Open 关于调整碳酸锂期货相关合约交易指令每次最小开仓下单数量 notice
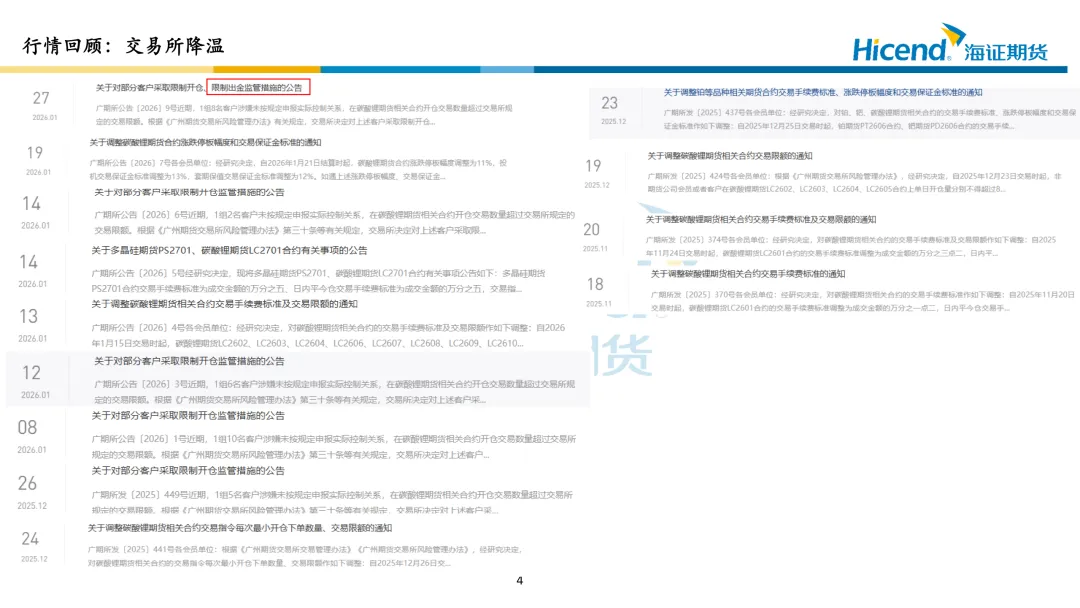The height and width of the screenshot is (608, 1080). point(240,528)
